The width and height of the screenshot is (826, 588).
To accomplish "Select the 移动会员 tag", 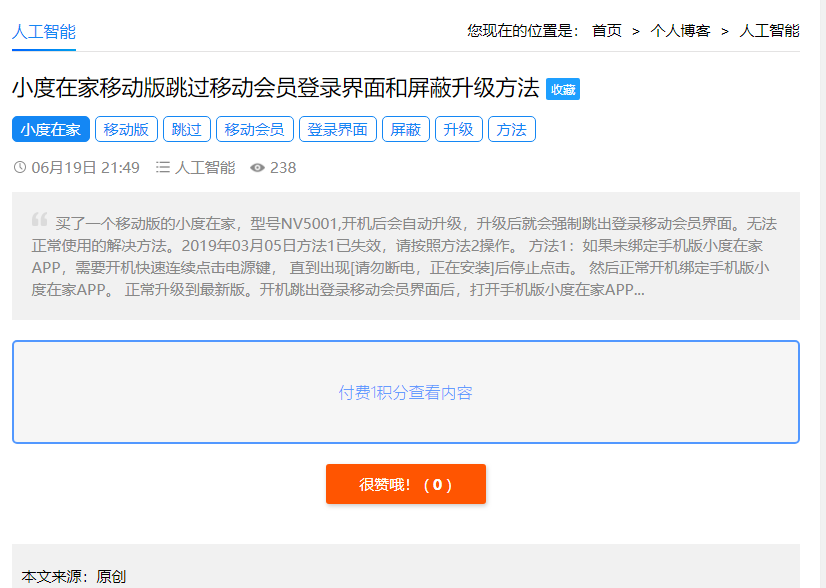I will pos(255,129).
